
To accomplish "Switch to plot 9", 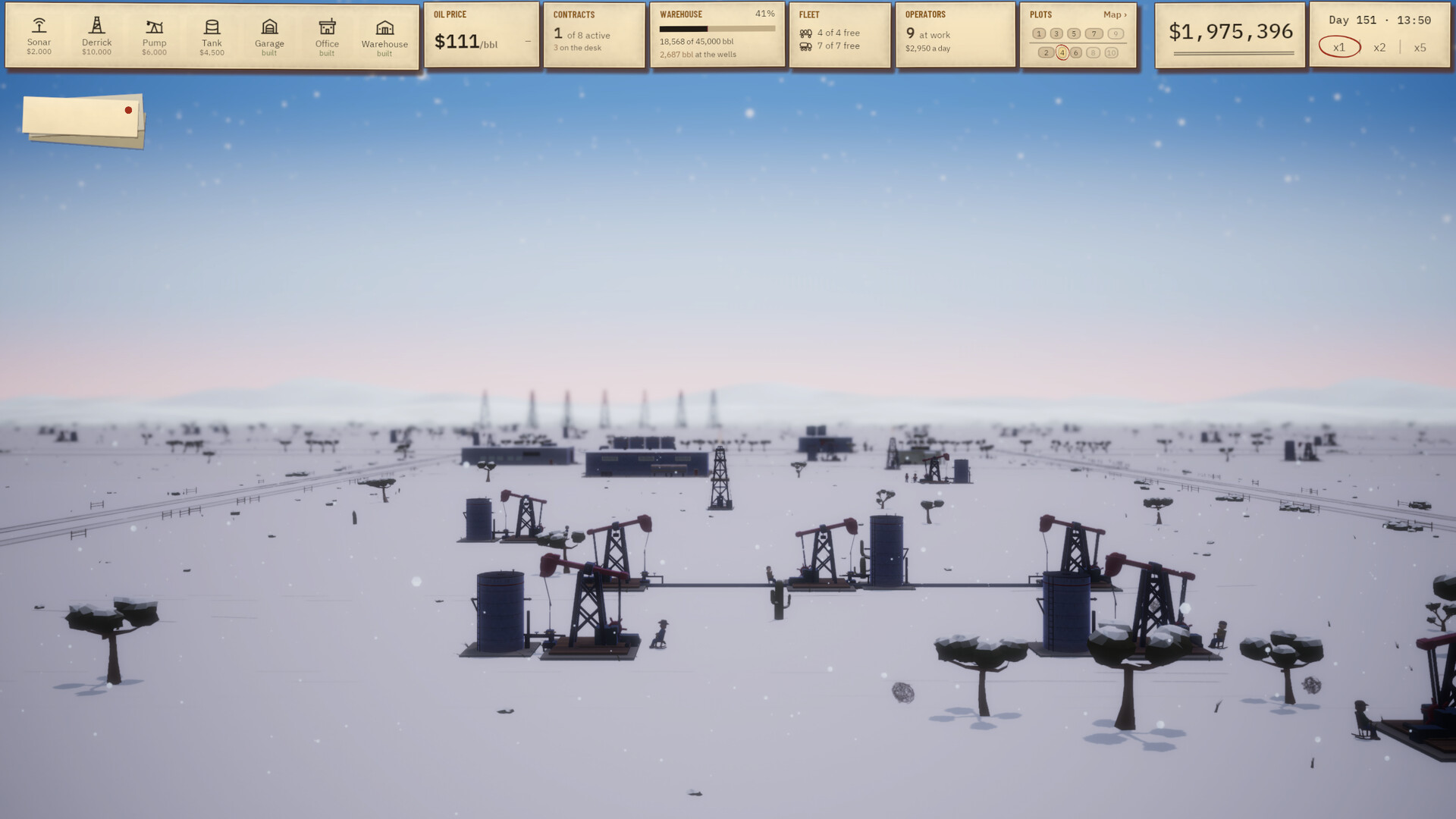I will tap(1116, 33).
